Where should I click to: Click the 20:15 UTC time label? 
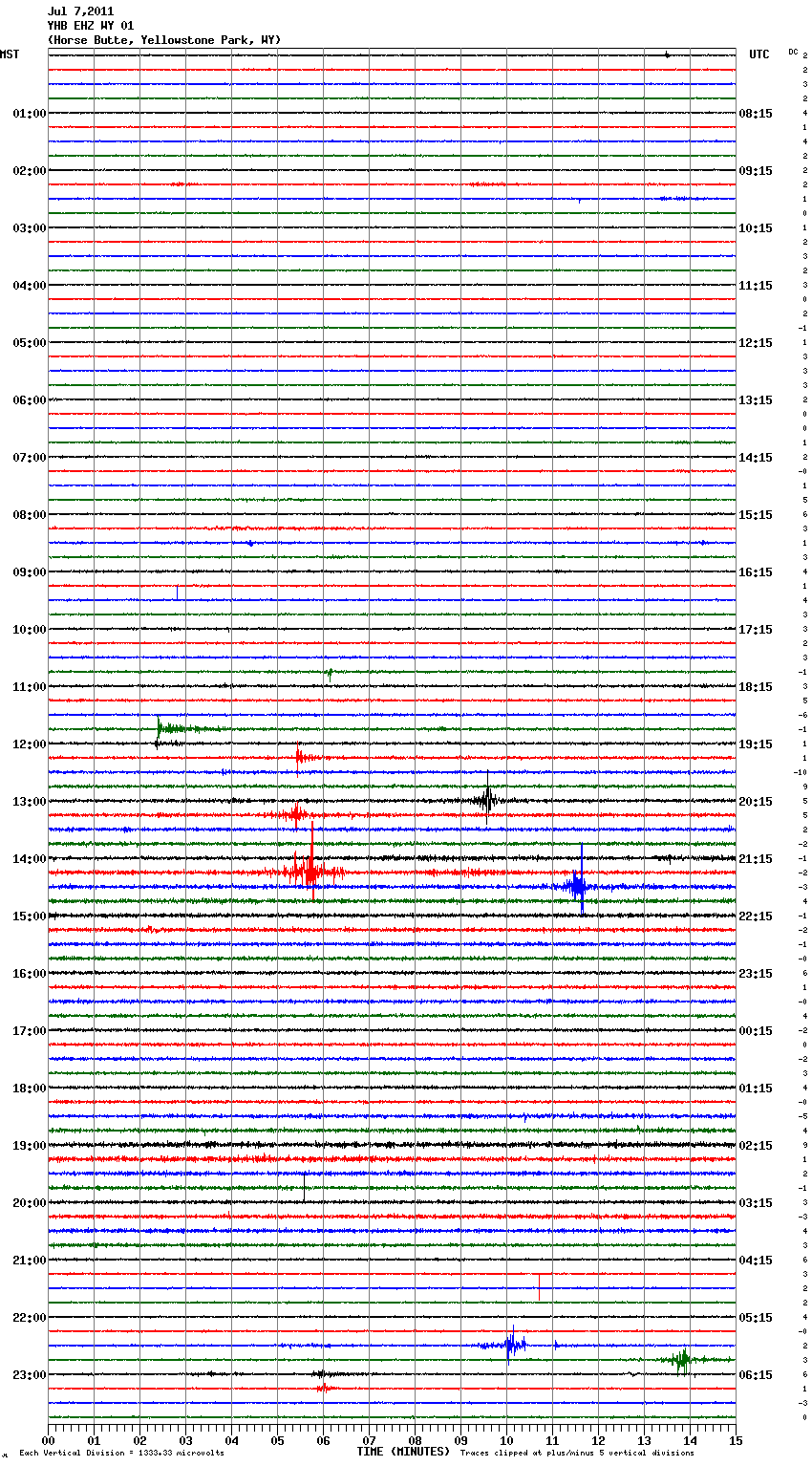756,802
